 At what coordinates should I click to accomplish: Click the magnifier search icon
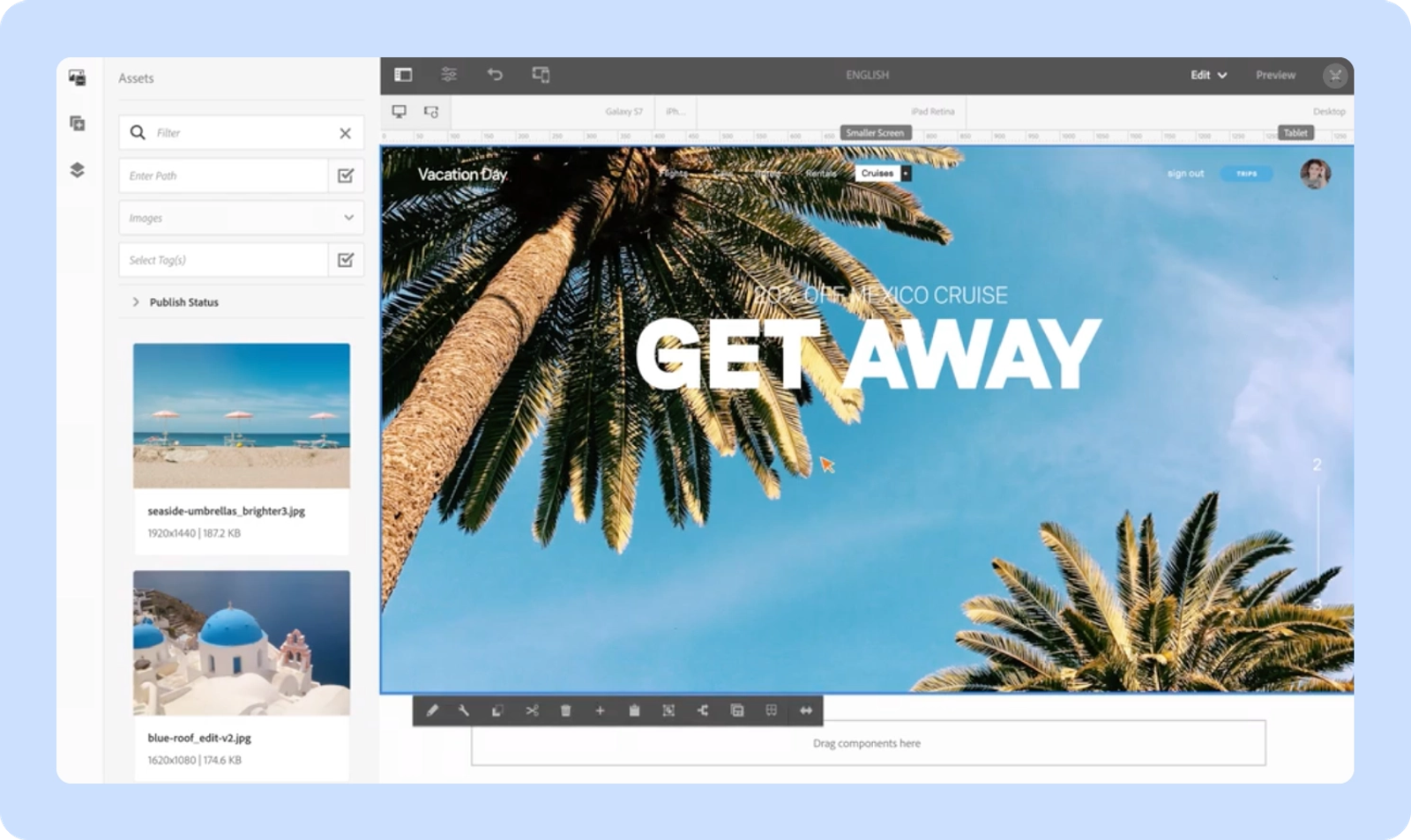click(x=138, y=132)
